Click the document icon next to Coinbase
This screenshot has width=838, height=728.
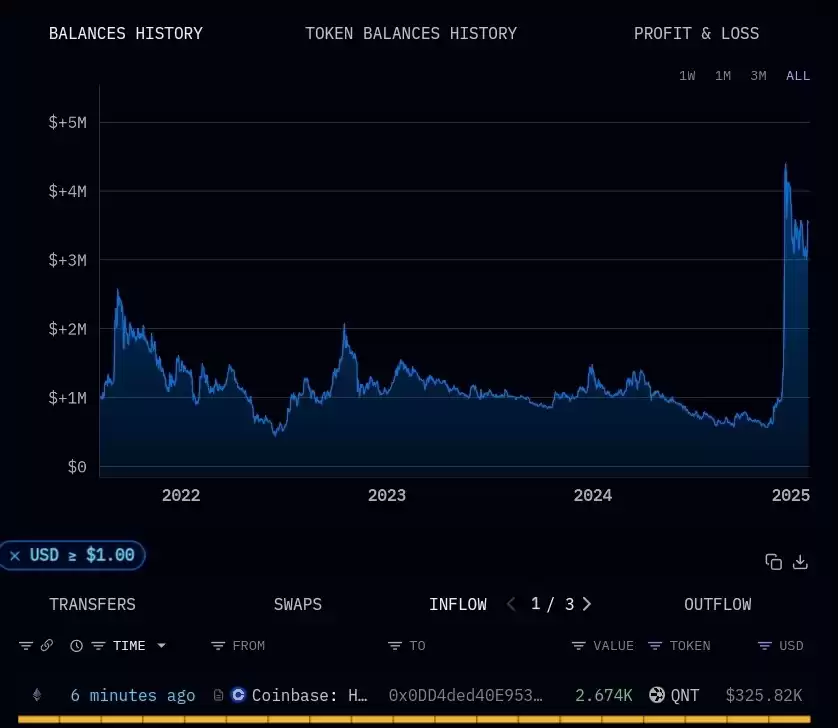(x=218, y=695)
